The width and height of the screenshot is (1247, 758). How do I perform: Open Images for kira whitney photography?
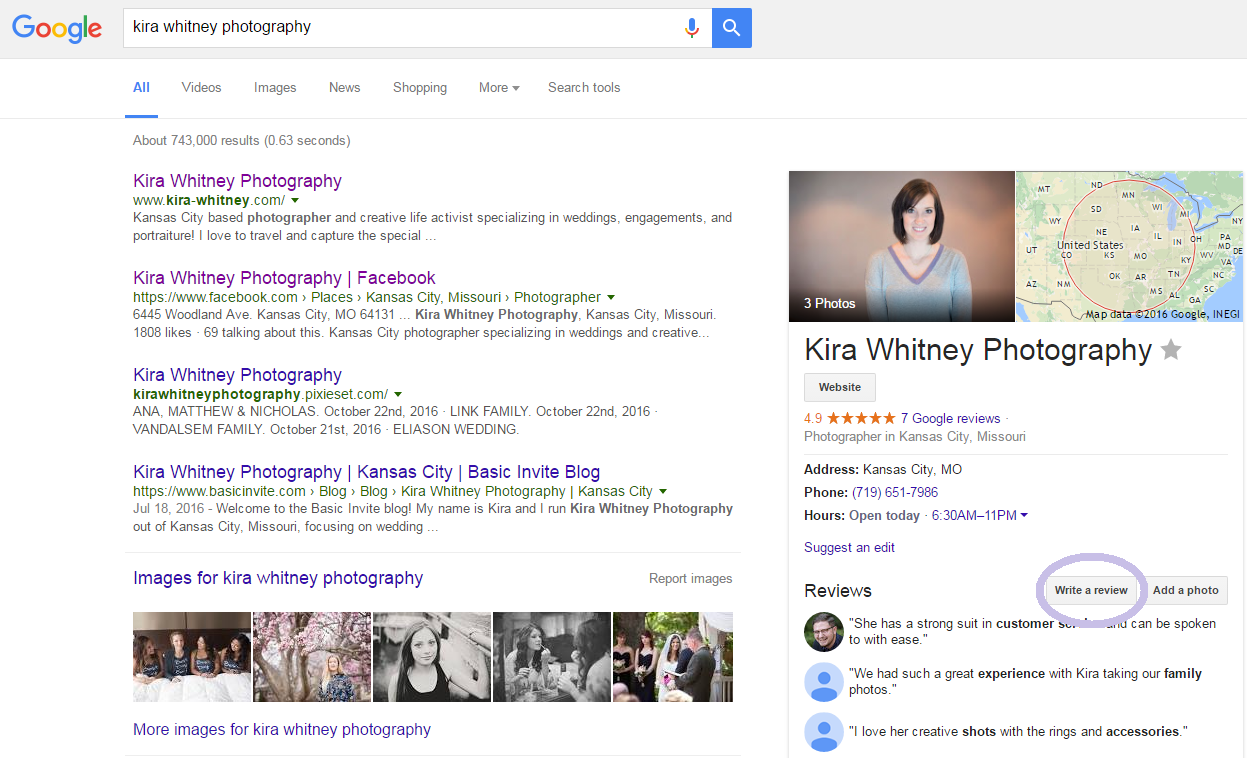click(278, 578)
